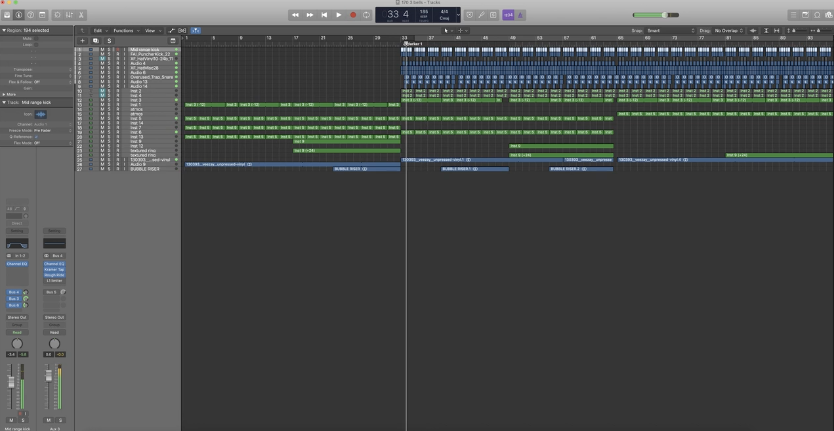Image resolution: width=834 pixels, height=431 pixels.
Task: Click the Marker 1 timeline marker
Action: click(x=414, y=44)
